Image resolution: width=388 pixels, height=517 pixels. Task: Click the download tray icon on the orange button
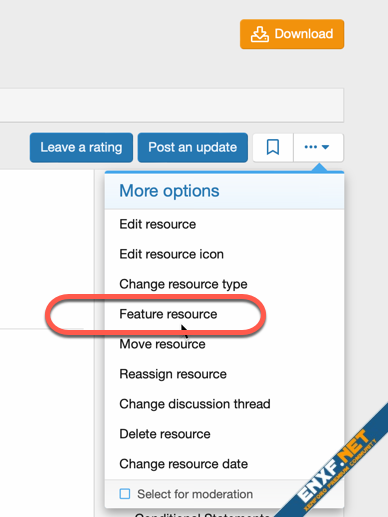click(x=260, y=34)
